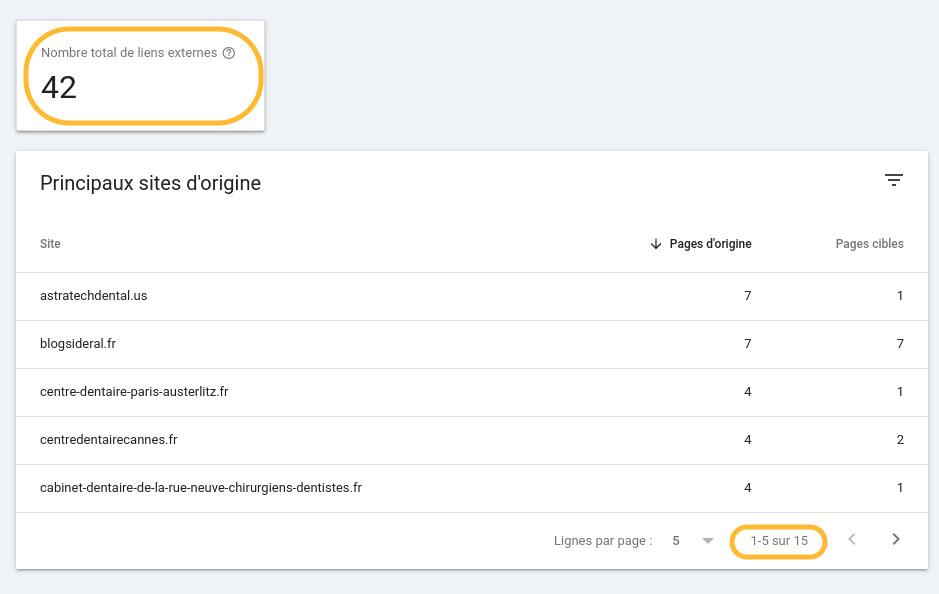Change the value 5 in lines per page
The image size is (939, 594).
(676, 540)
